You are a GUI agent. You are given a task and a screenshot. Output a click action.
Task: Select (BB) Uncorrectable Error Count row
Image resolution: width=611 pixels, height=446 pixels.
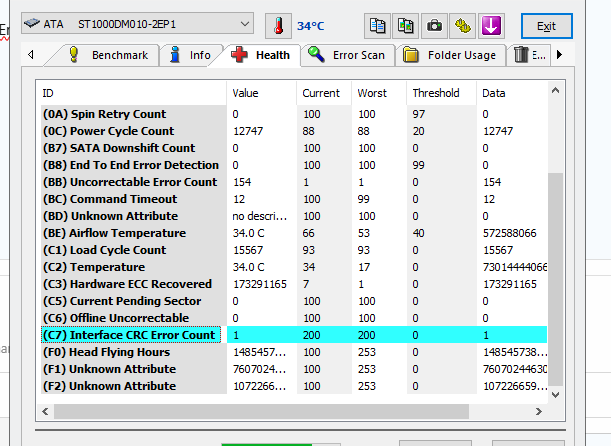[294, 182]
